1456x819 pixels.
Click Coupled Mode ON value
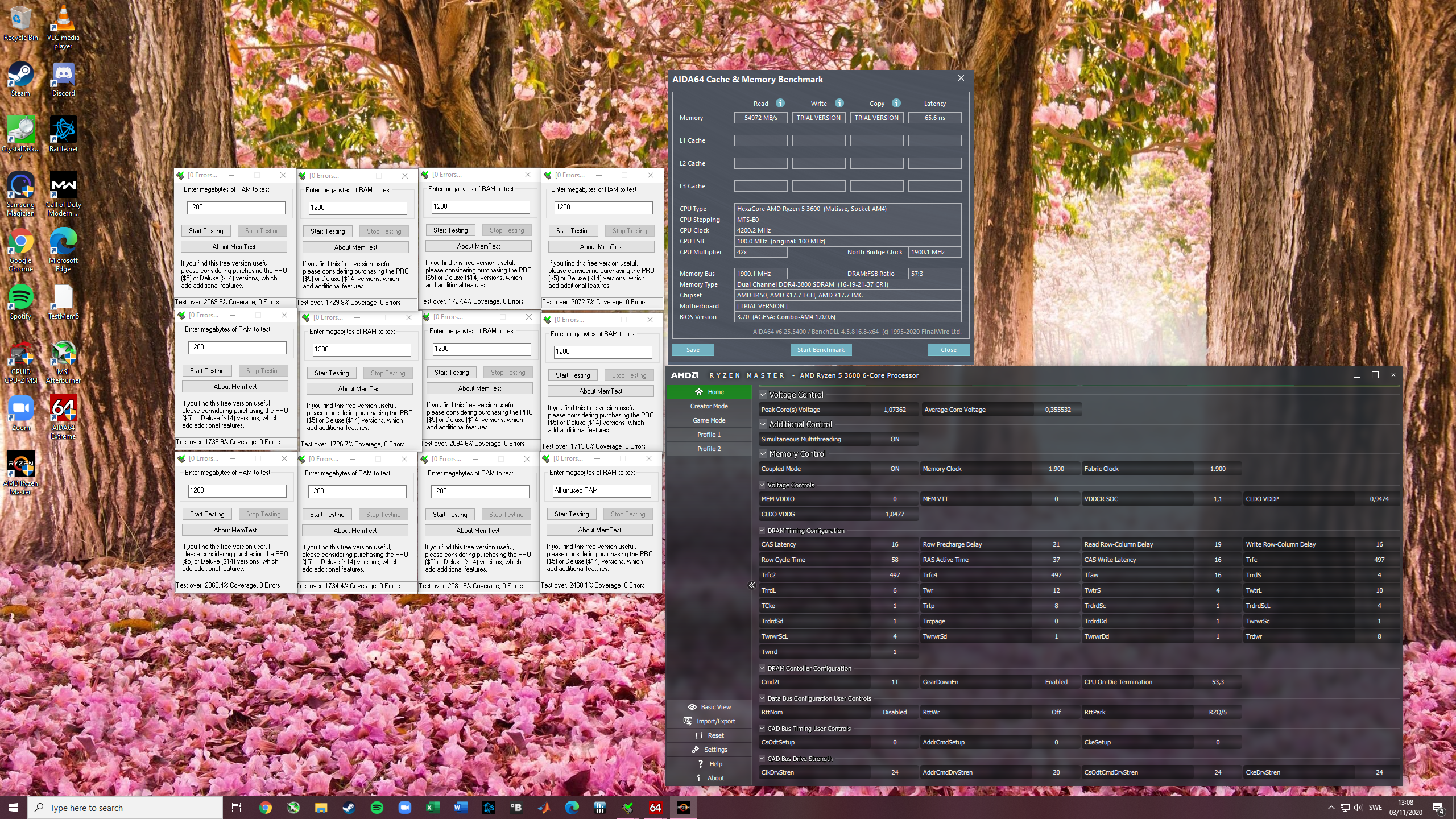point(895,469)
